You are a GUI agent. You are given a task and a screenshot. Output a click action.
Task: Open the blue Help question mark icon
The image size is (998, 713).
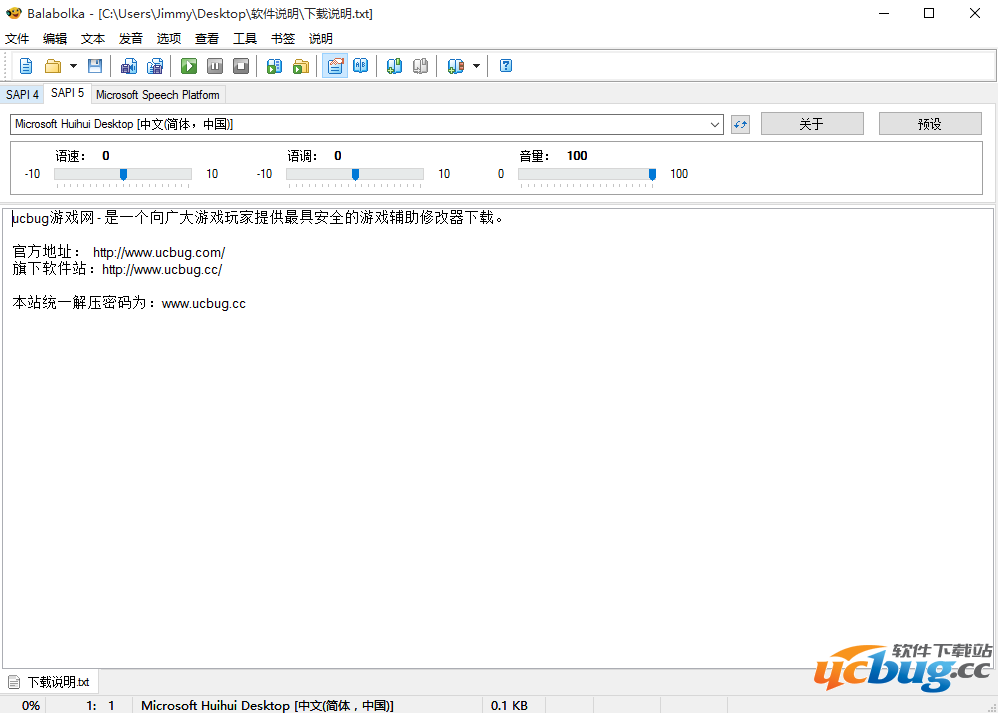(506, 66)
